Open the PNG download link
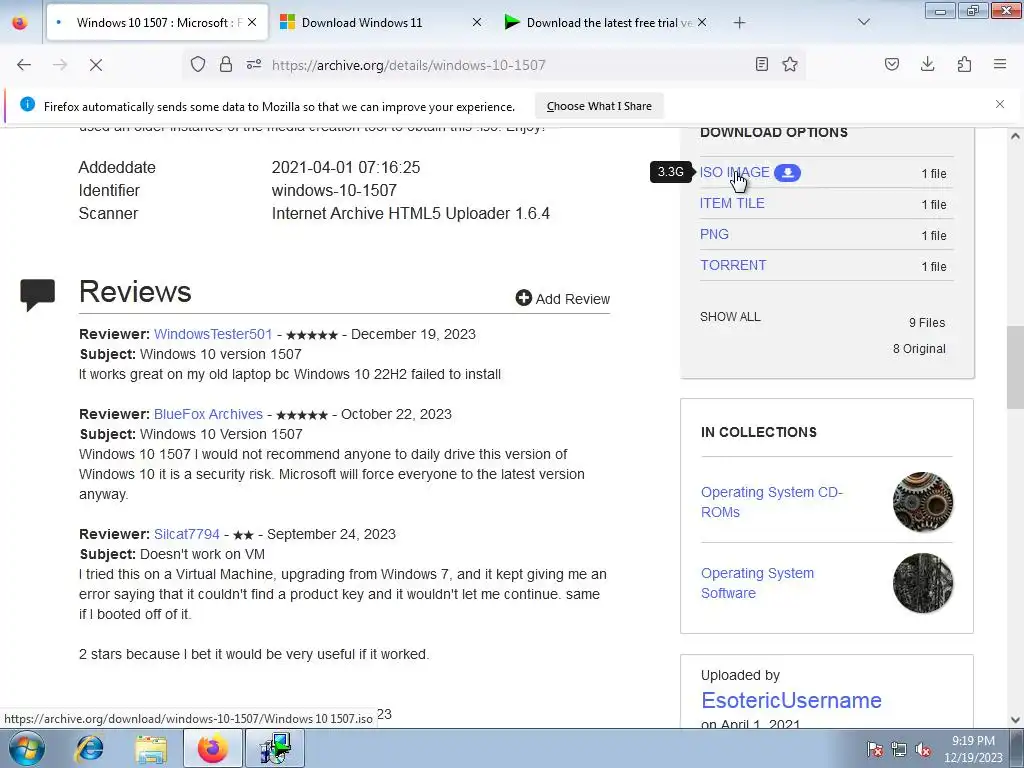This screenshot has height=768, width=1024. click(x=714, y=234)
